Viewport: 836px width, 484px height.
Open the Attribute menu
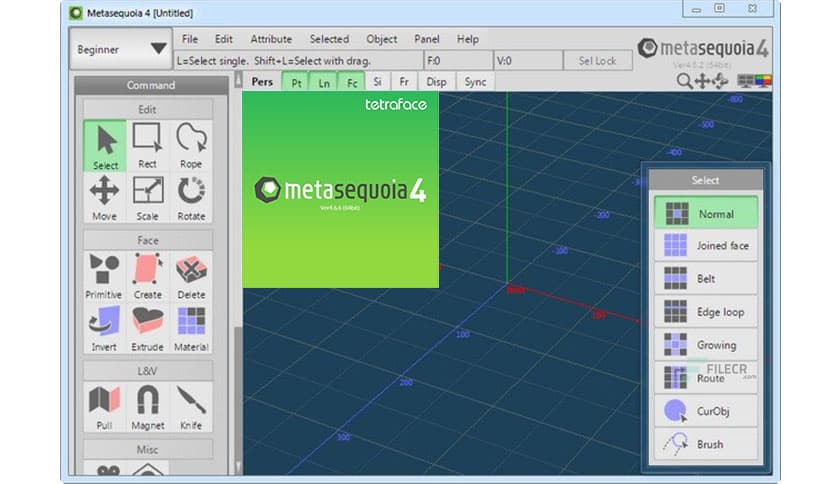click(x=271, y=39)
